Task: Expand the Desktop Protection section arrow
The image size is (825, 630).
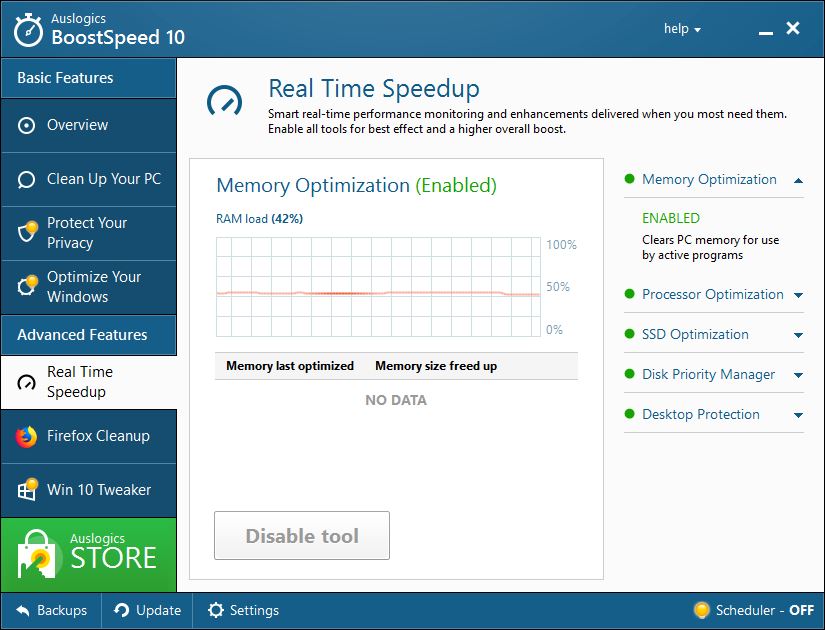Action: [798, 415]
